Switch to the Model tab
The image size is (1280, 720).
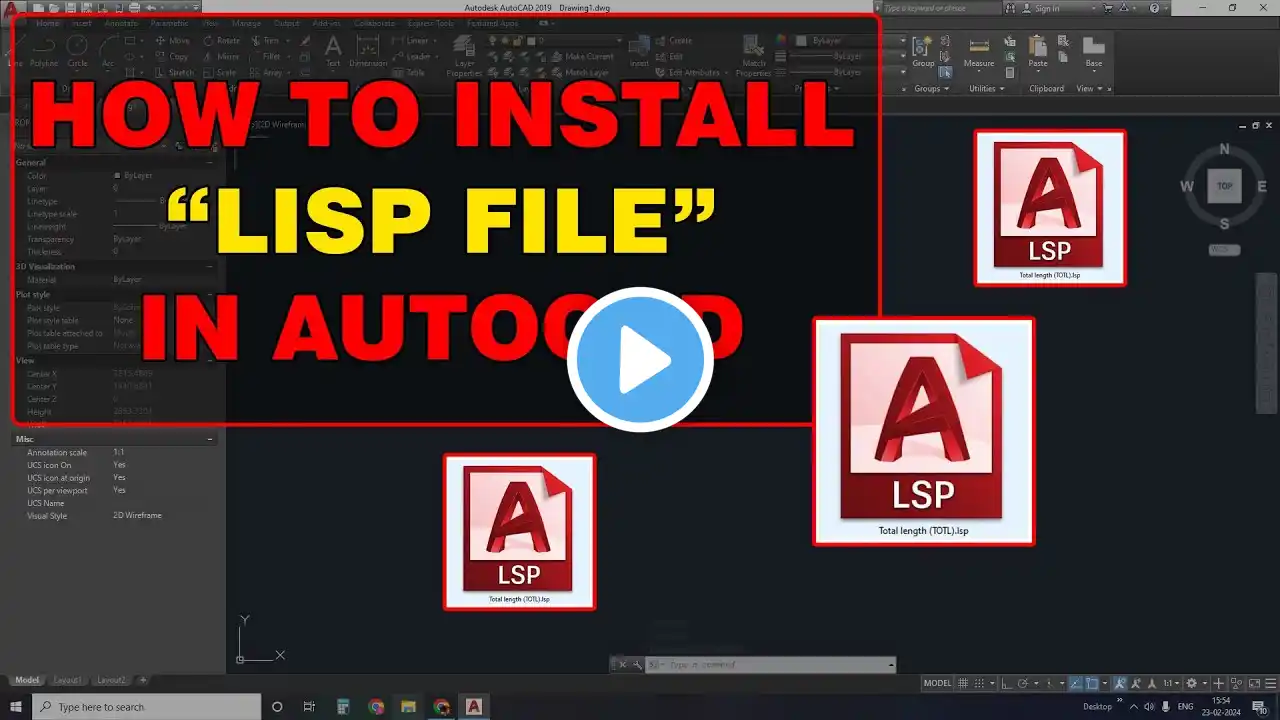(27, 680)
